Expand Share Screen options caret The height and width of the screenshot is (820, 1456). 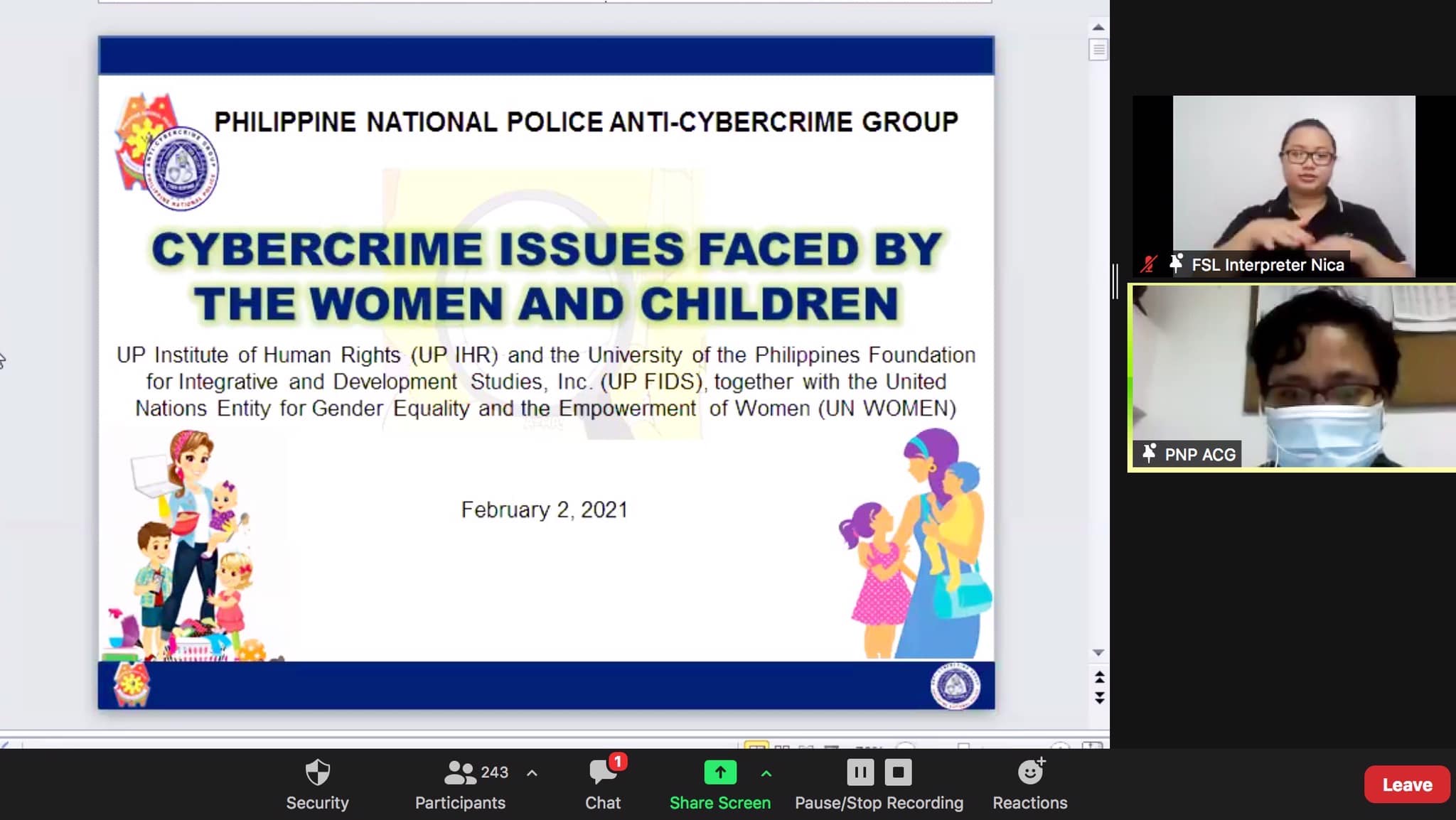coord(766,772)
